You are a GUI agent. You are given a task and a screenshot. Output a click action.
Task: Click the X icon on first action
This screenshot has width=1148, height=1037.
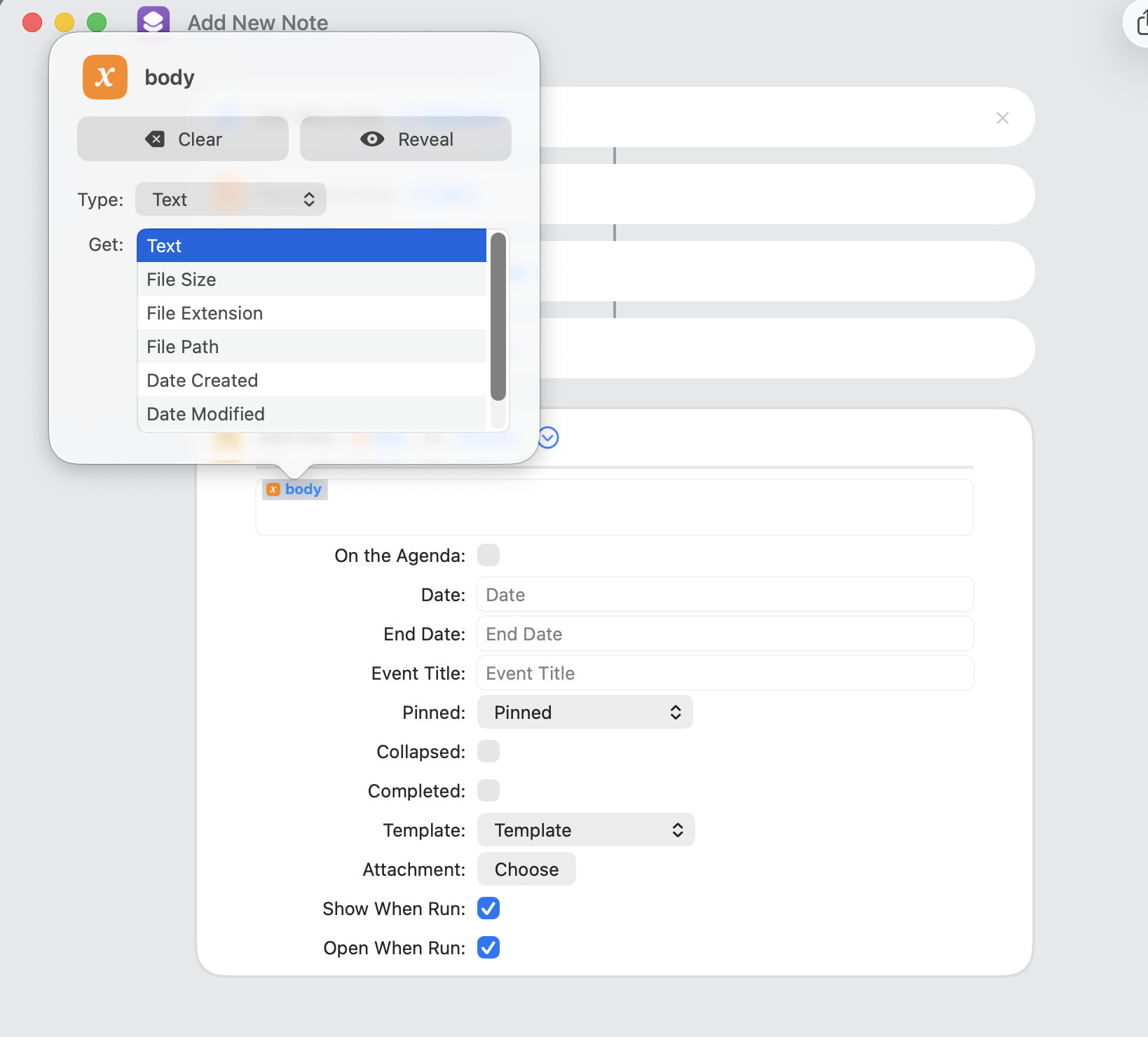coord(1002,118)
